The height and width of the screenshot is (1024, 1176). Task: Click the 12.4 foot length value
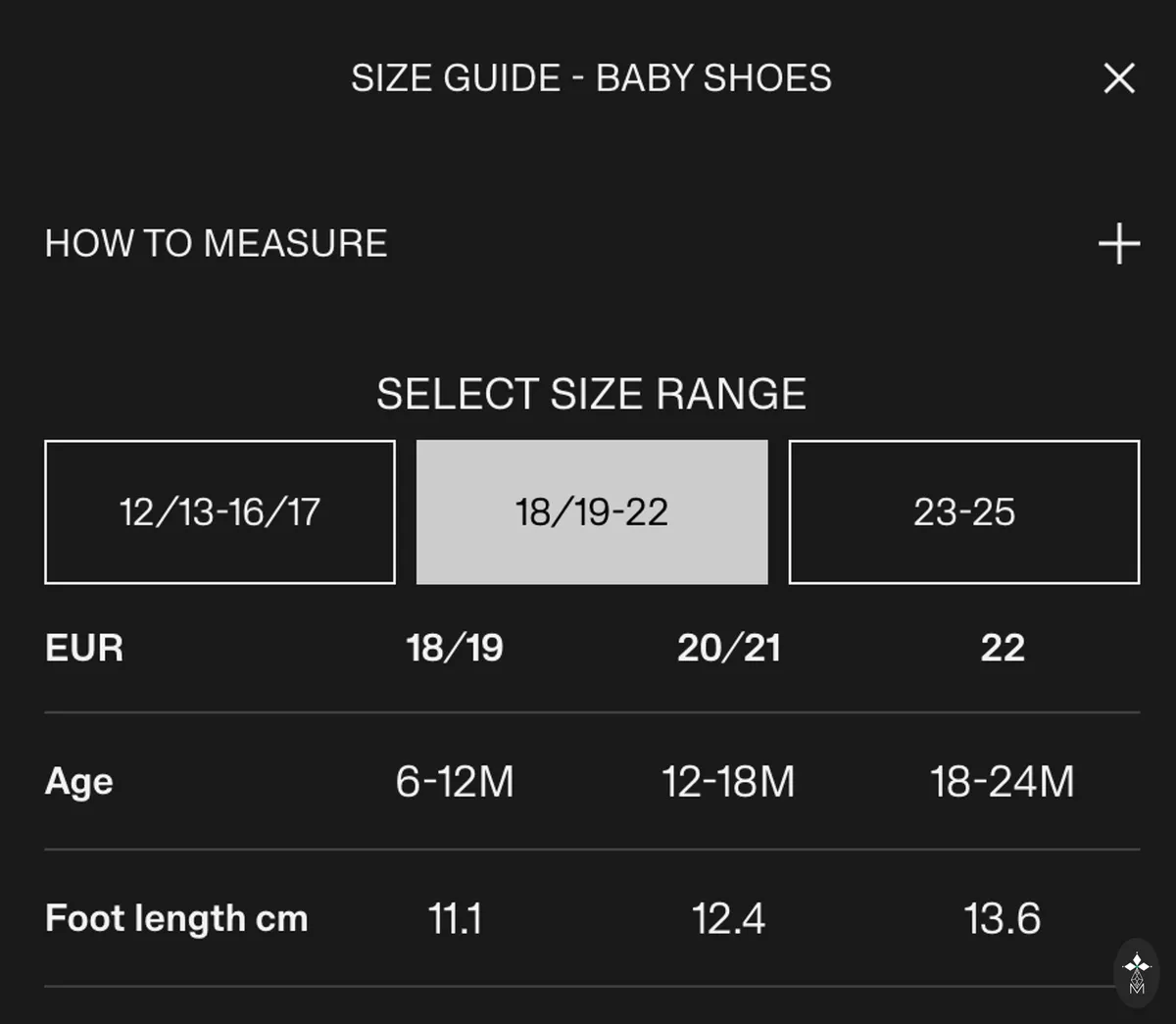(x=728, y=919)
